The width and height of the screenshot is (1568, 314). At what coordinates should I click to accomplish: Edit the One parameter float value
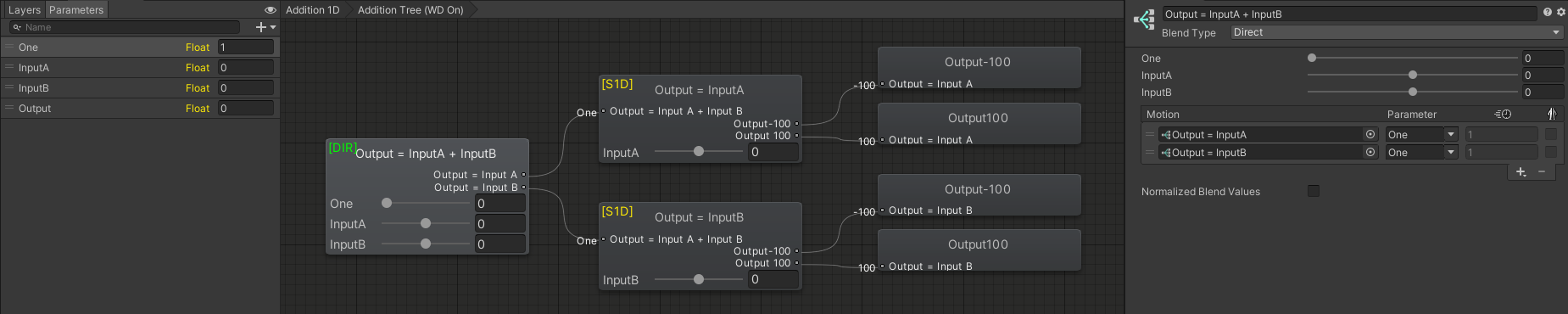coord(246,47)
